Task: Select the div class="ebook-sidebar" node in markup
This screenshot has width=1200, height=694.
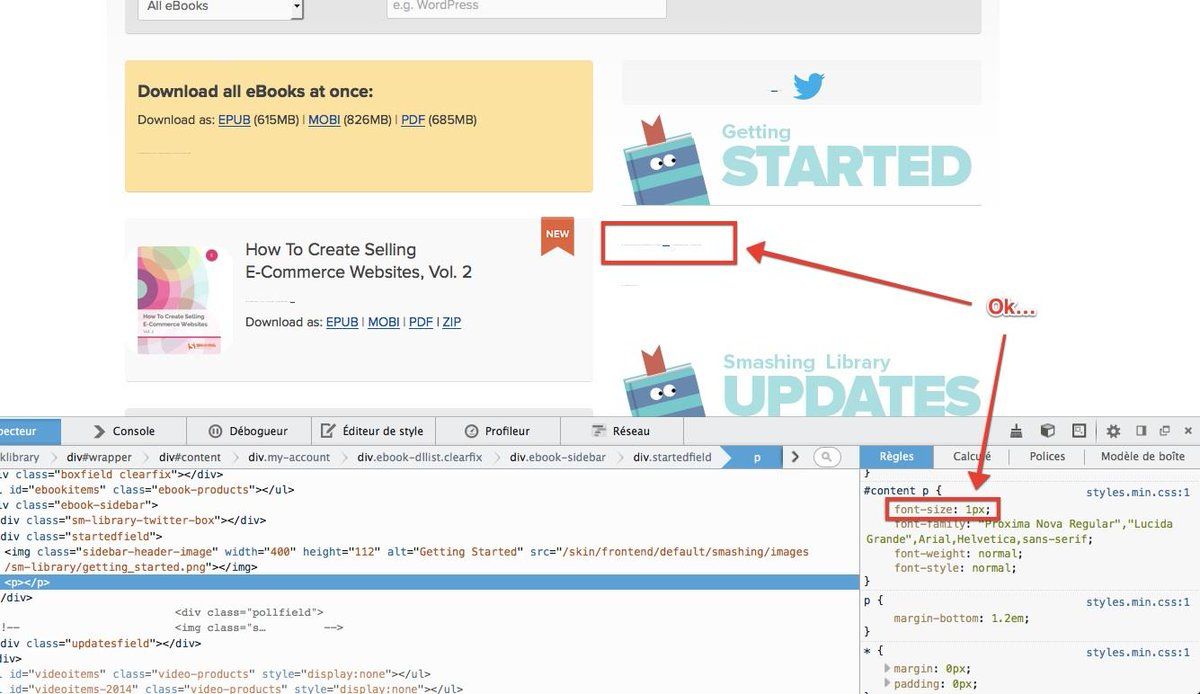Action: [80, 505]
